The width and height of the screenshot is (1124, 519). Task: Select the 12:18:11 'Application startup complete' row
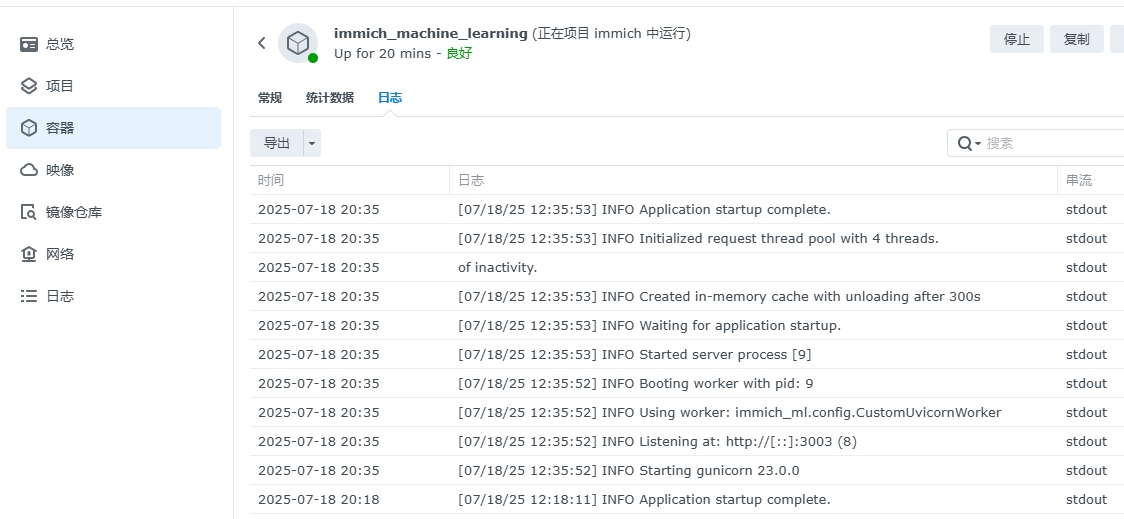coord(687,500)
